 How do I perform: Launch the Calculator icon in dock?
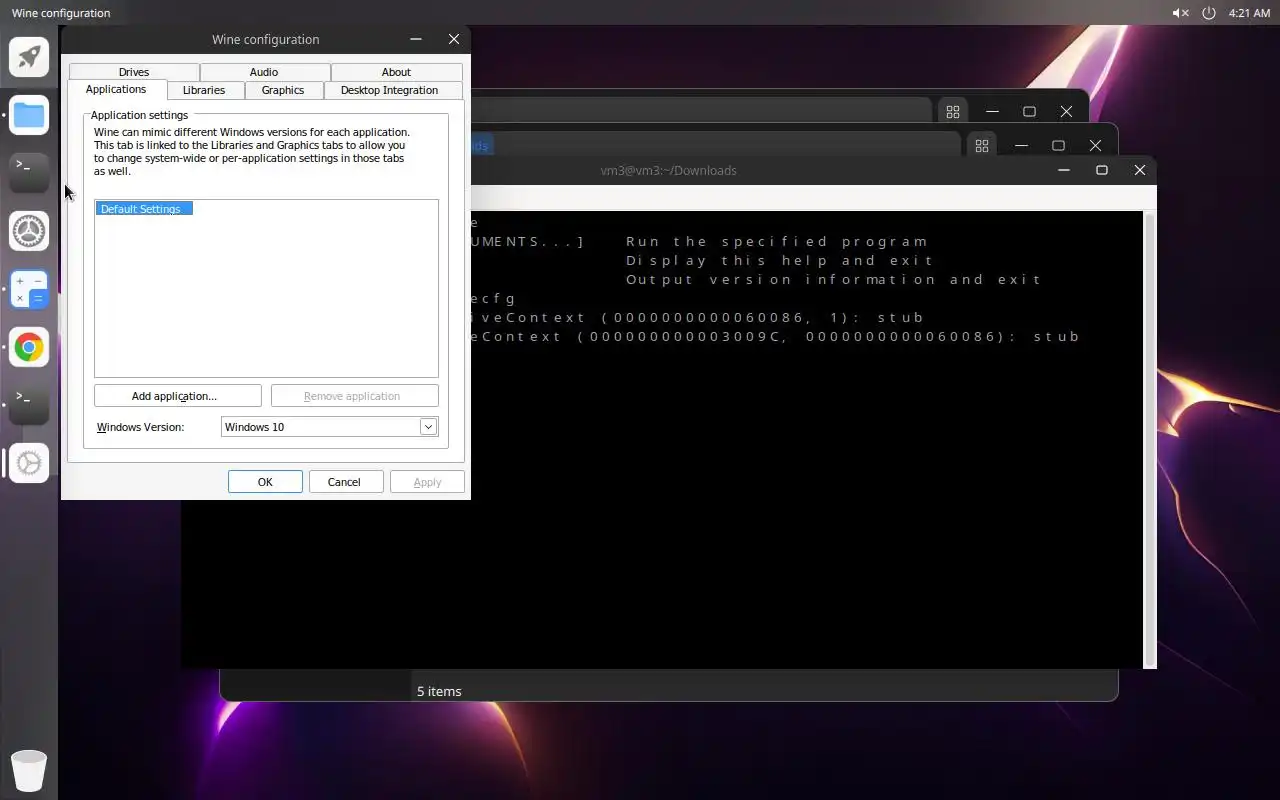click(29, 289)
